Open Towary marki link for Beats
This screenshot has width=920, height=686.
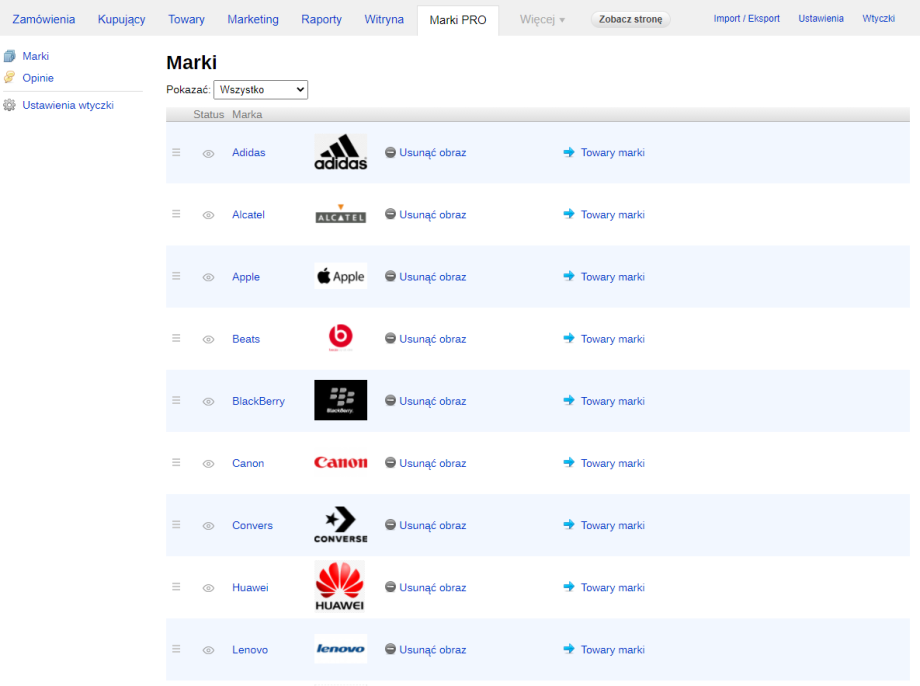click(612, 339)
